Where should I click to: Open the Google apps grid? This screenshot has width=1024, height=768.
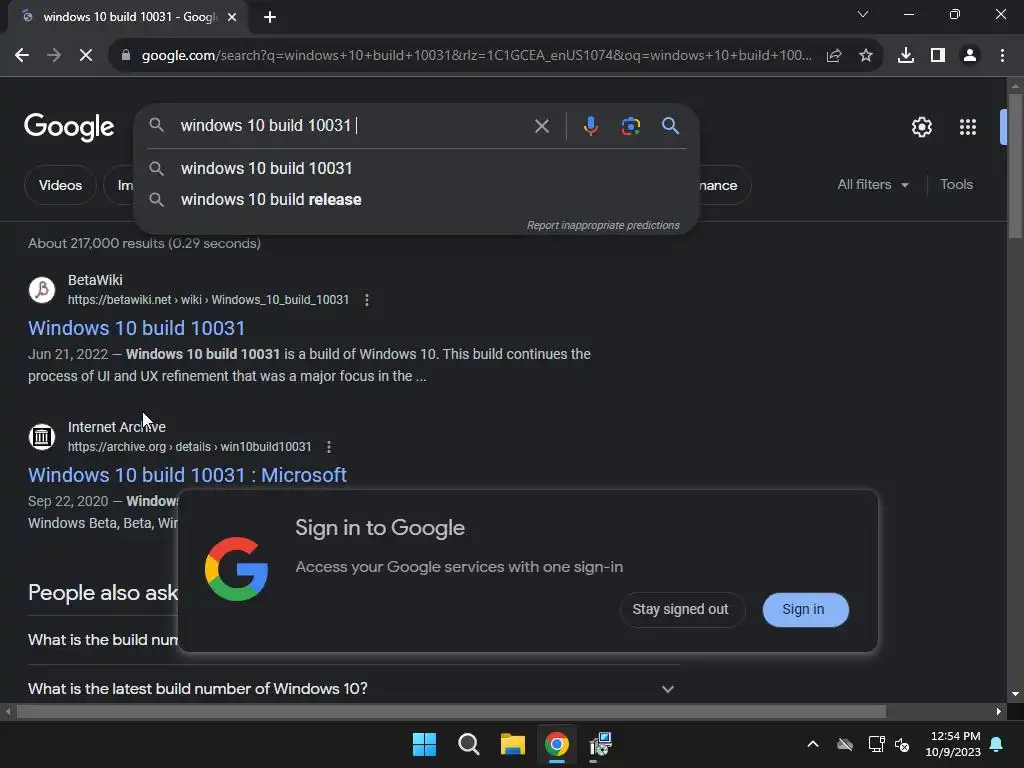(968, 127)
